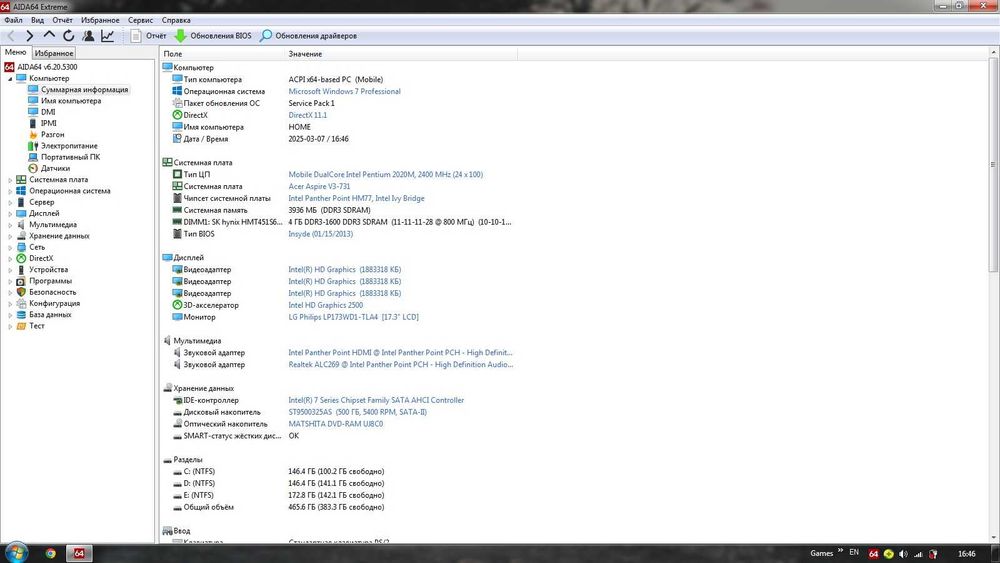
Task: Open the Отчёт menu in the menu bar
Action: (62, 20)
